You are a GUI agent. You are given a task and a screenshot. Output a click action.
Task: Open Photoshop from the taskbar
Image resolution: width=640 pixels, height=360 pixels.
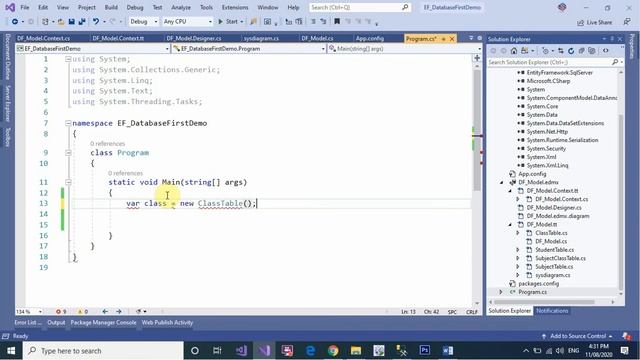(x=424, y=350)
